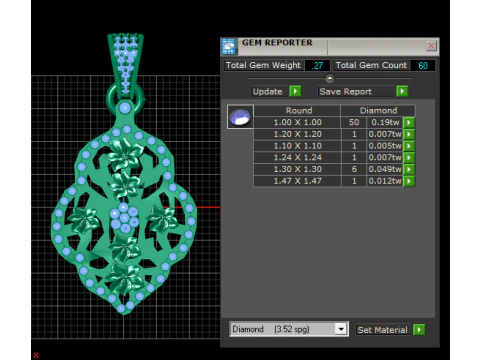Click green arrow for 1.24 X 1.24 row
480x360 pixels.
coord(409,157)
